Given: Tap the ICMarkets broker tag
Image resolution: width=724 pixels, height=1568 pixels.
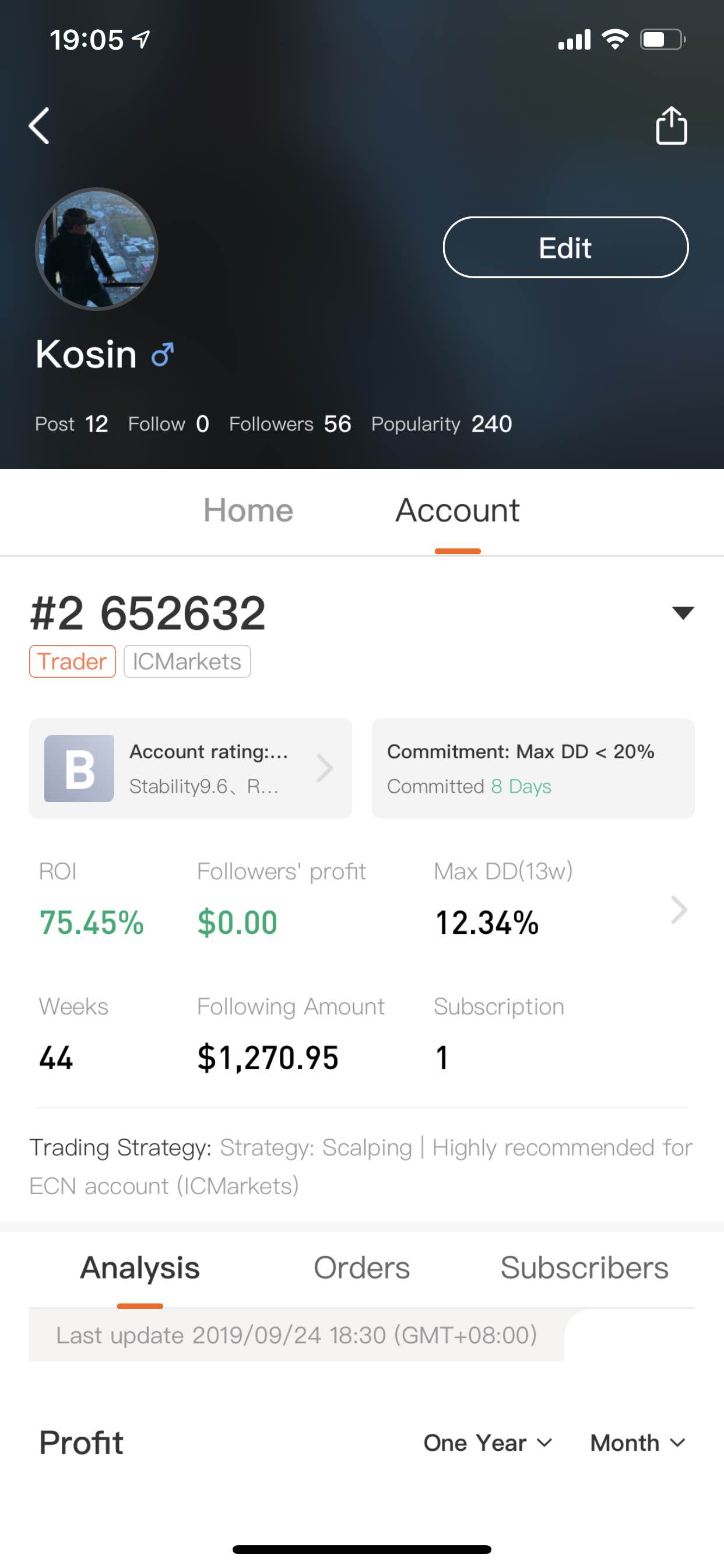Looking at the screenshot, I should (x=187, y=661).
